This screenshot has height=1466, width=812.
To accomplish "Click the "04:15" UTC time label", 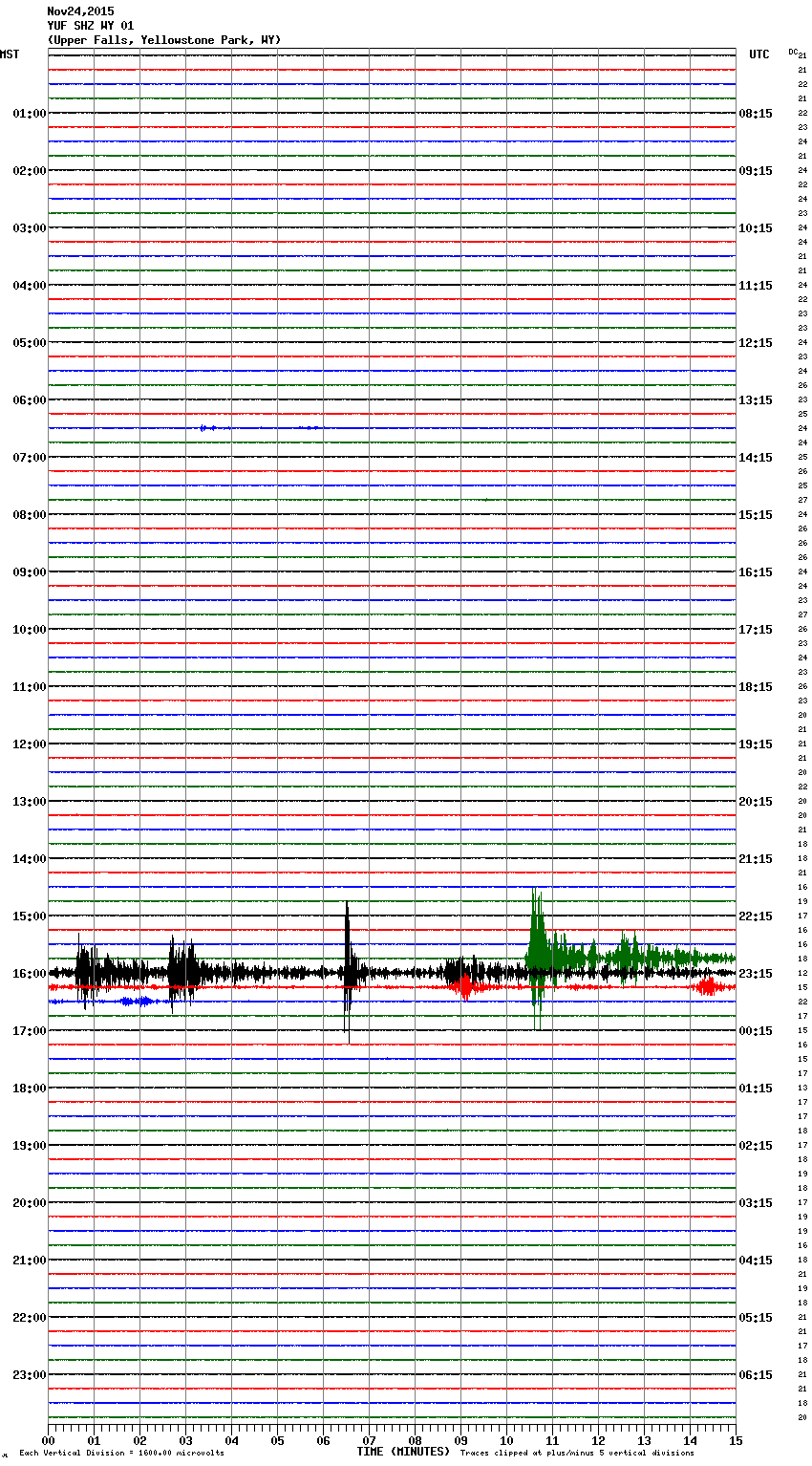I will tap(756, 1261).
